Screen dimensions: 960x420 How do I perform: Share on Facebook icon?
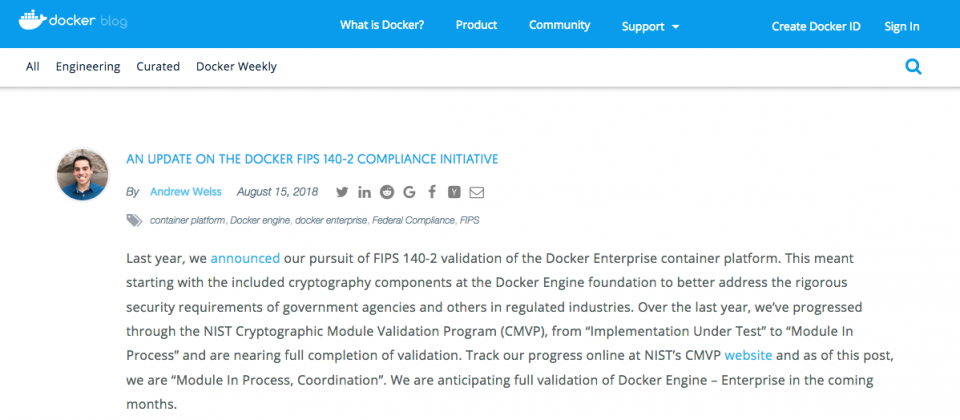pos(432,192)
